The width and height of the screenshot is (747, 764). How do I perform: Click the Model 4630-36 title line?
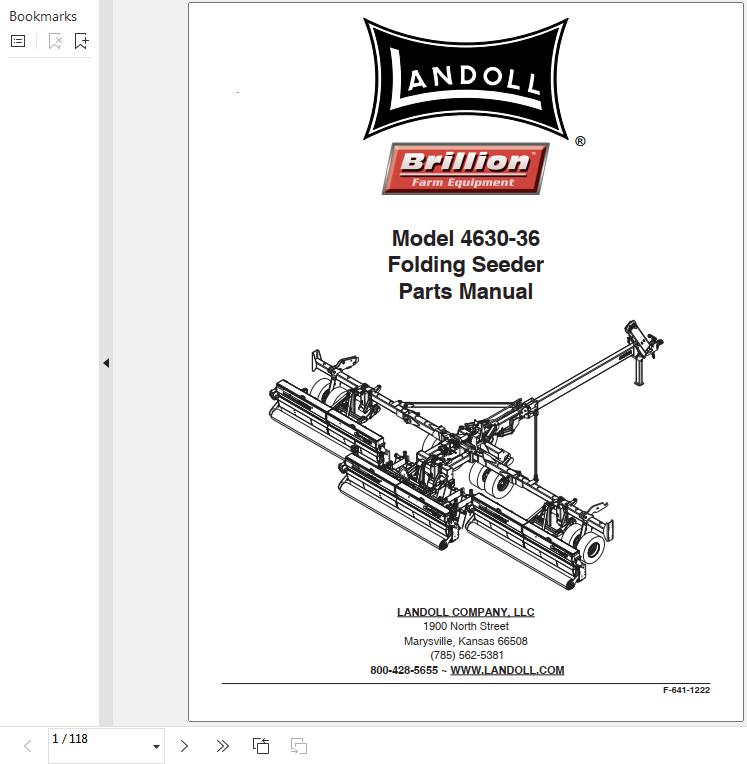(x=466, y=238)
